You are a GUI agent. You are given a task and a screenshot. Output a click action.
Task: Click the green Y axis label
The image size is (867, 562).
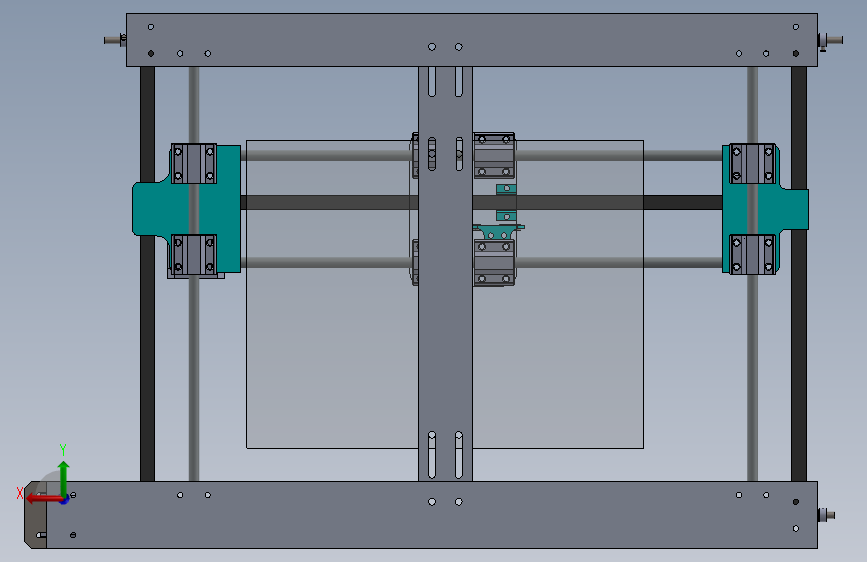[63, 449]
